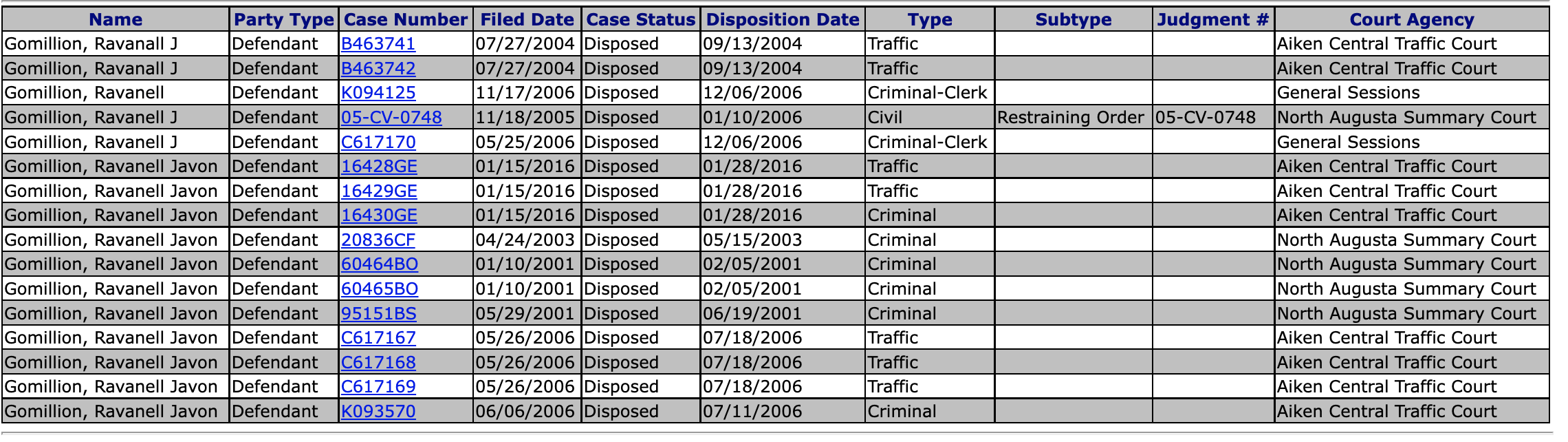Open case number 60464BO link
Viewport: 1568px width, 442px height.
pos(380,264)
